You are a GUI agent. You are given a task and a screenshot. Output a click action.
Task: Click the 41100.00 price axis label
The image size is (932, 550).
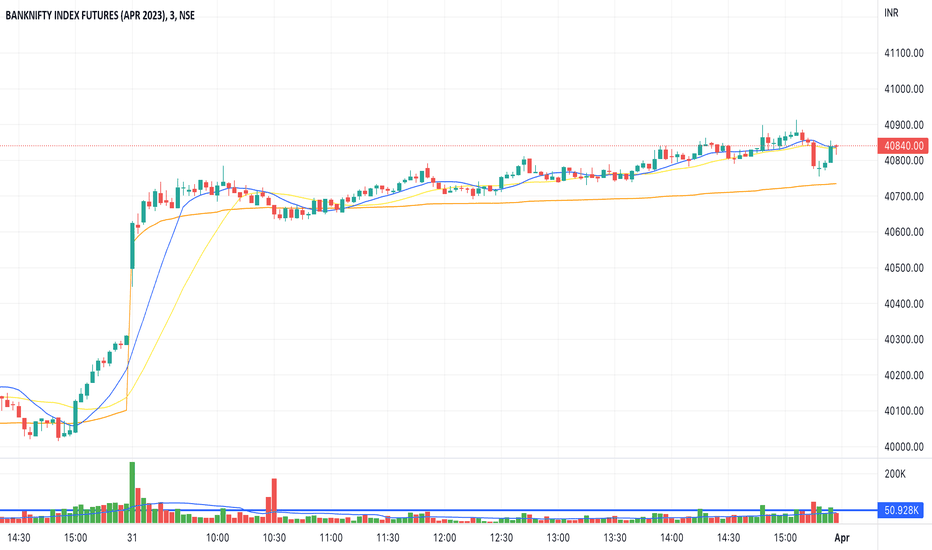point(903,53)
